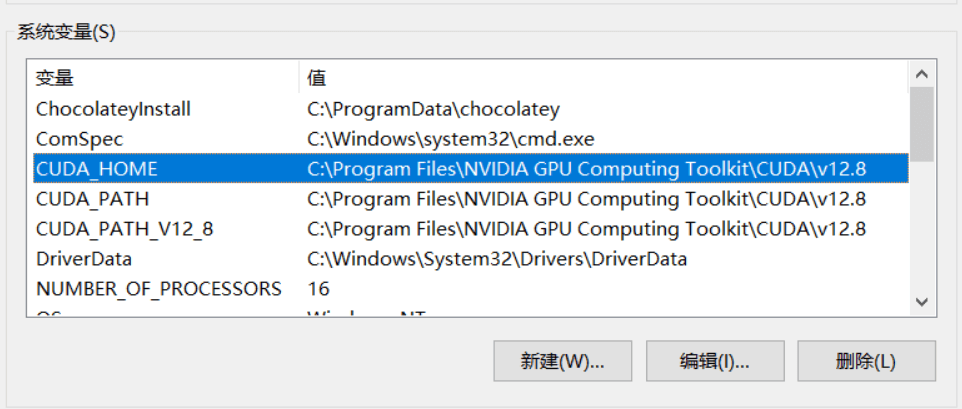
Task: Click the 变量 column header
Action: coord(55,78)
